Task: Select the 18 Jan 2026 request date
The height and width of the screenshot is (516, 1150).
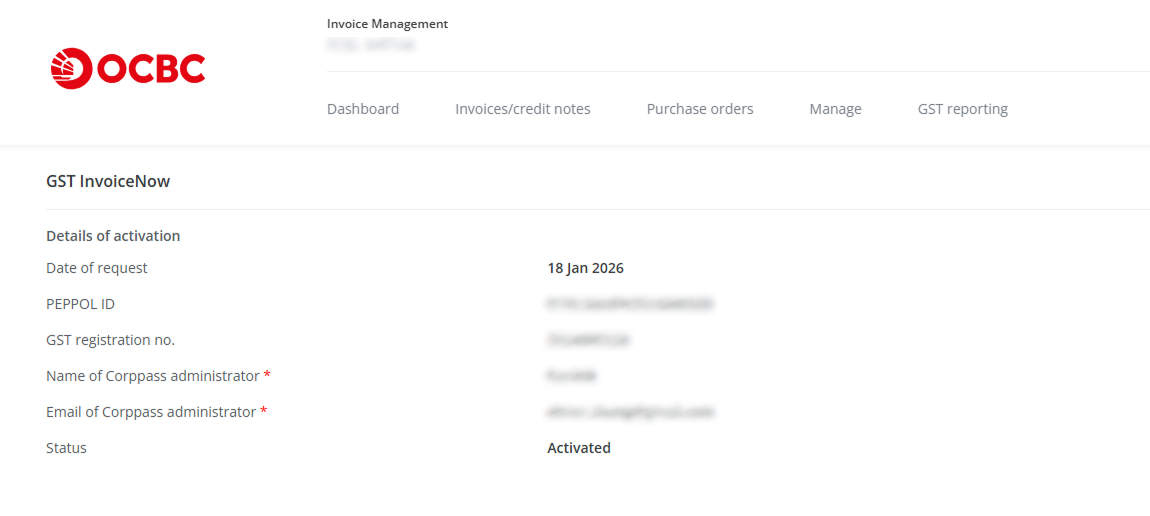Action: click(x=585, y=268)
